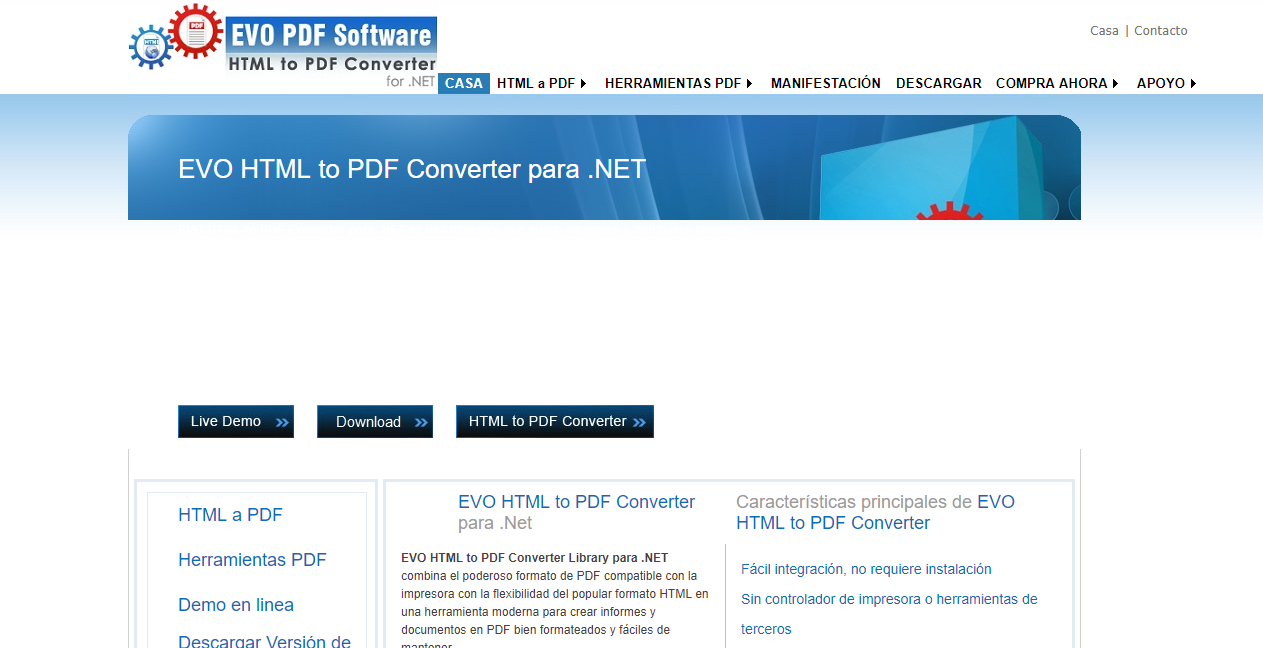Click the chevron on HTML to PDF Converter button
The height and width of the screenshot is (648, 1263).
pyautogui.click(x=640, y=423)
